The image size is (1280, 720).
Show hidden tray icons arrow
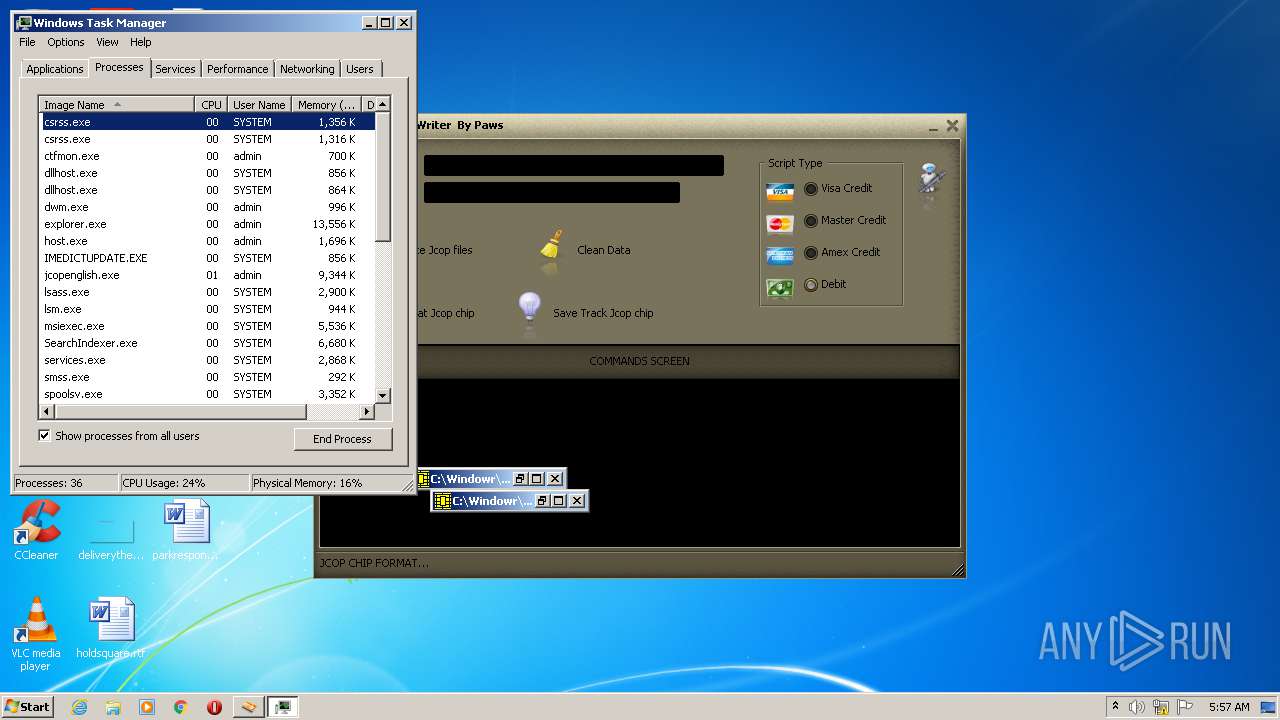click(1115, 707)
